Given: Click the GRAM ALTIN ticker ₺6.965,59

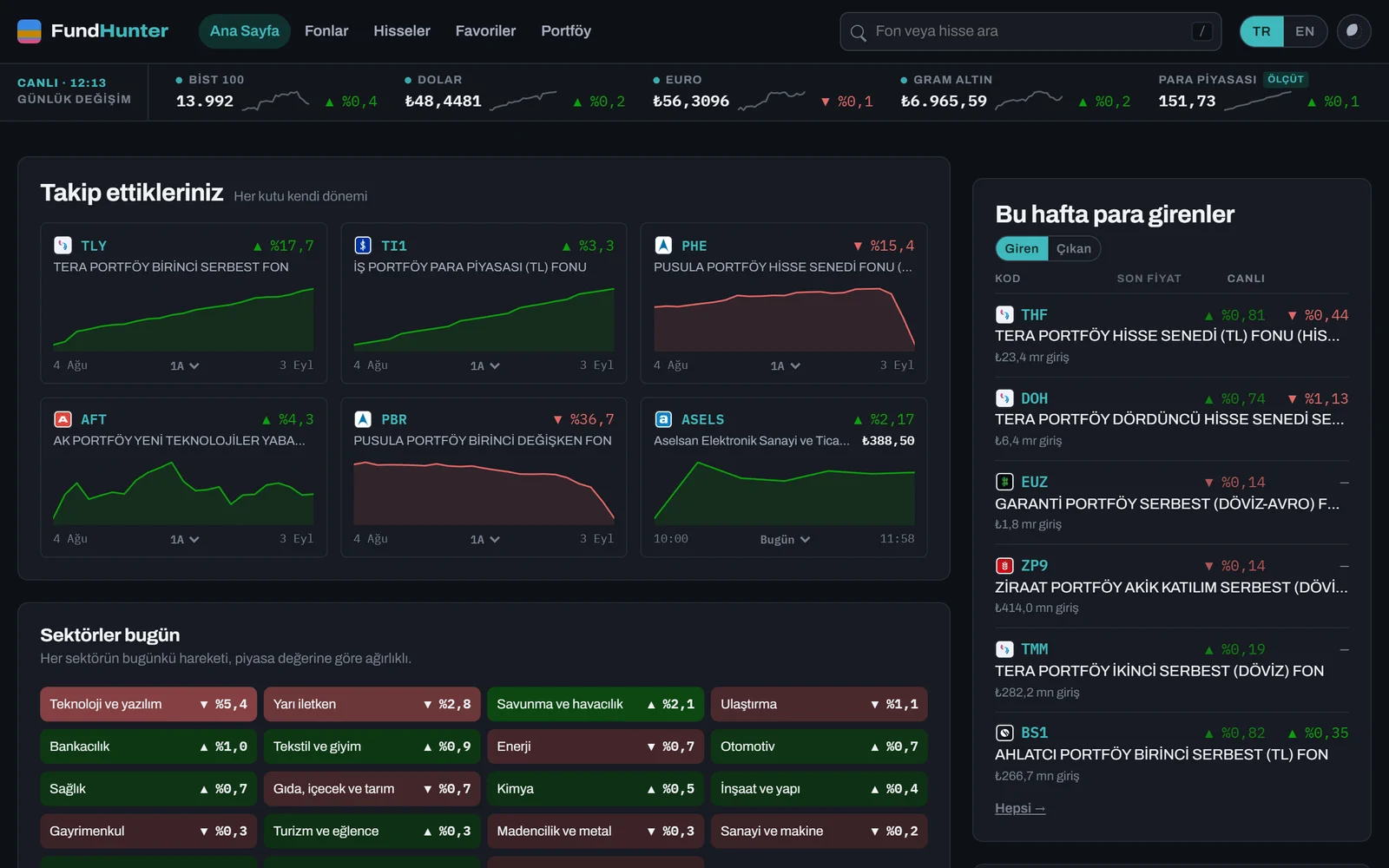Looking at the screenshot, I should (x=944, y=101).
